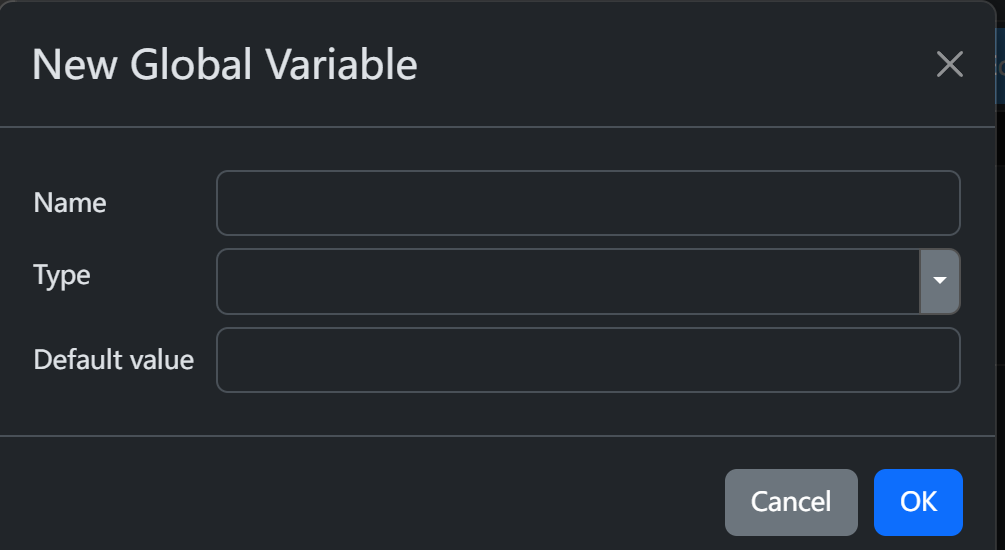Click the Default value input field
Screen dimensions: 1005x550
tap(588, 360)
